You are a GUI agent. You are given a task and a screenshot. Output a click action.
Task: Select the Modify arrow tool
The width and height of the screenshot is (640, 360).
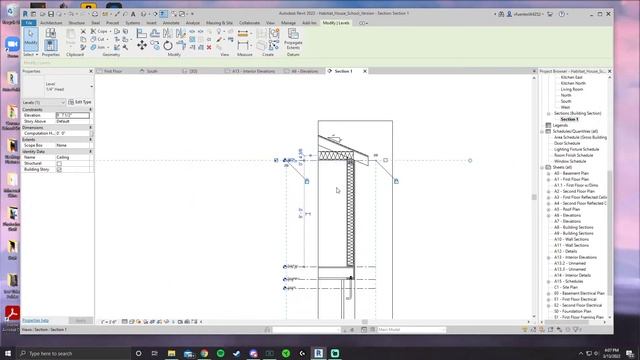click(31, 39)
